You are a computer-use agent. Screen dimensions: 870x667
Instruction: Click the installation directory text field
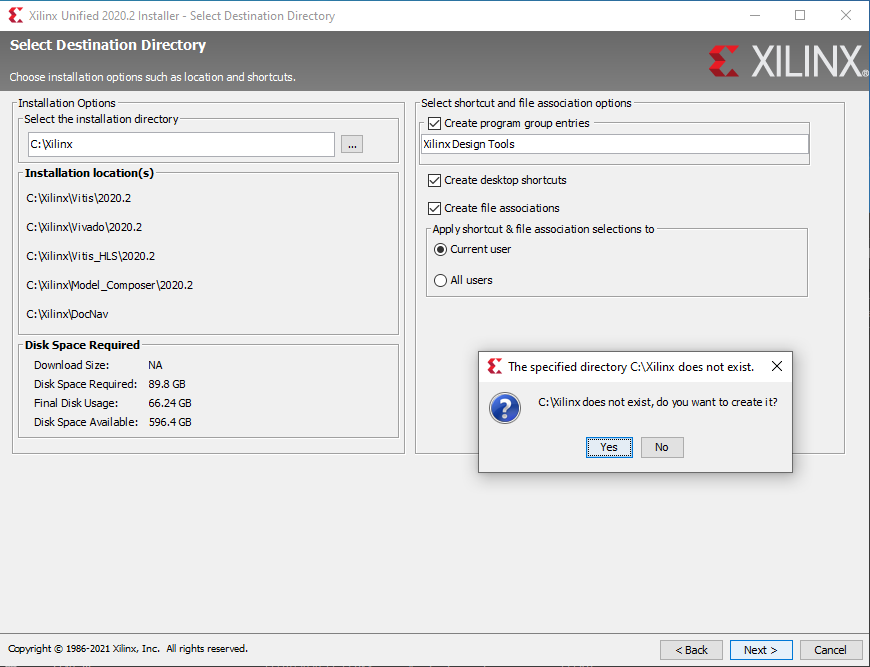click(180, 144)
